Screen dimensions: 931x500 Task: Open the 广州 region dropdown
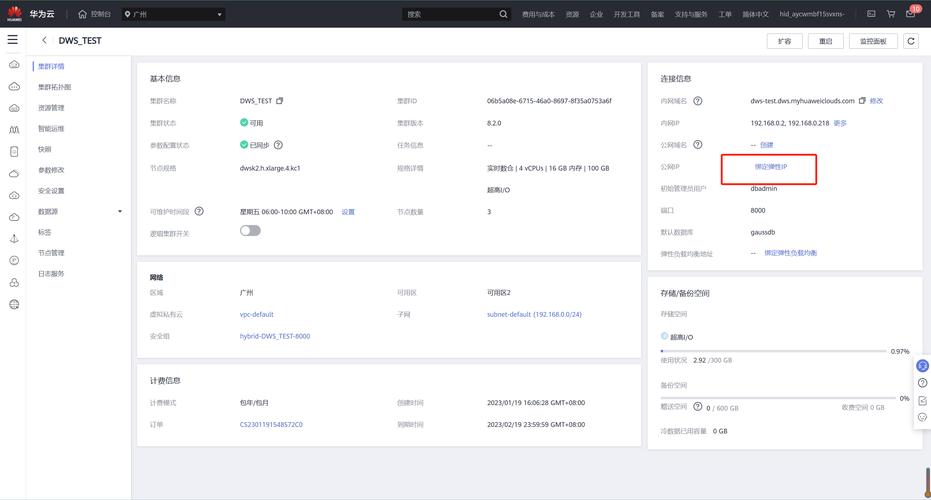point(173,14)
